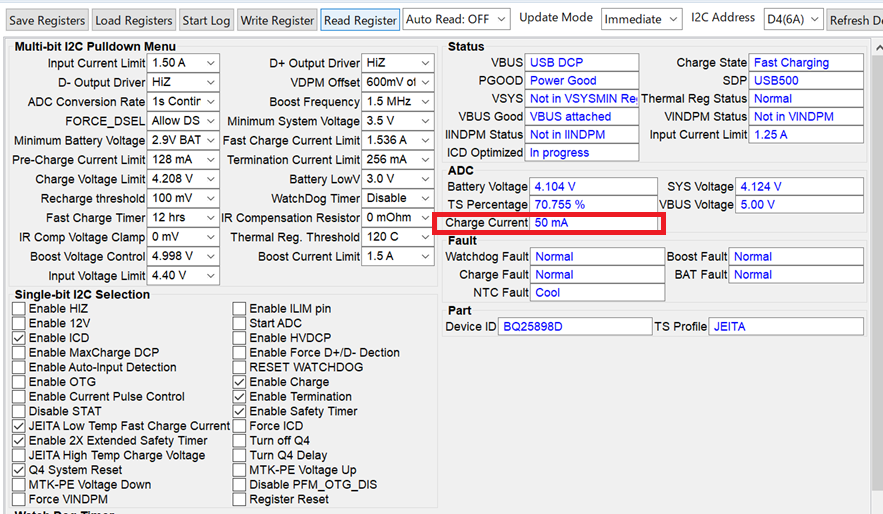The height and width of the screenshot is (514, 883).
Task: Uncheck the Enable Charge checkbox
Action: [239, 382]
